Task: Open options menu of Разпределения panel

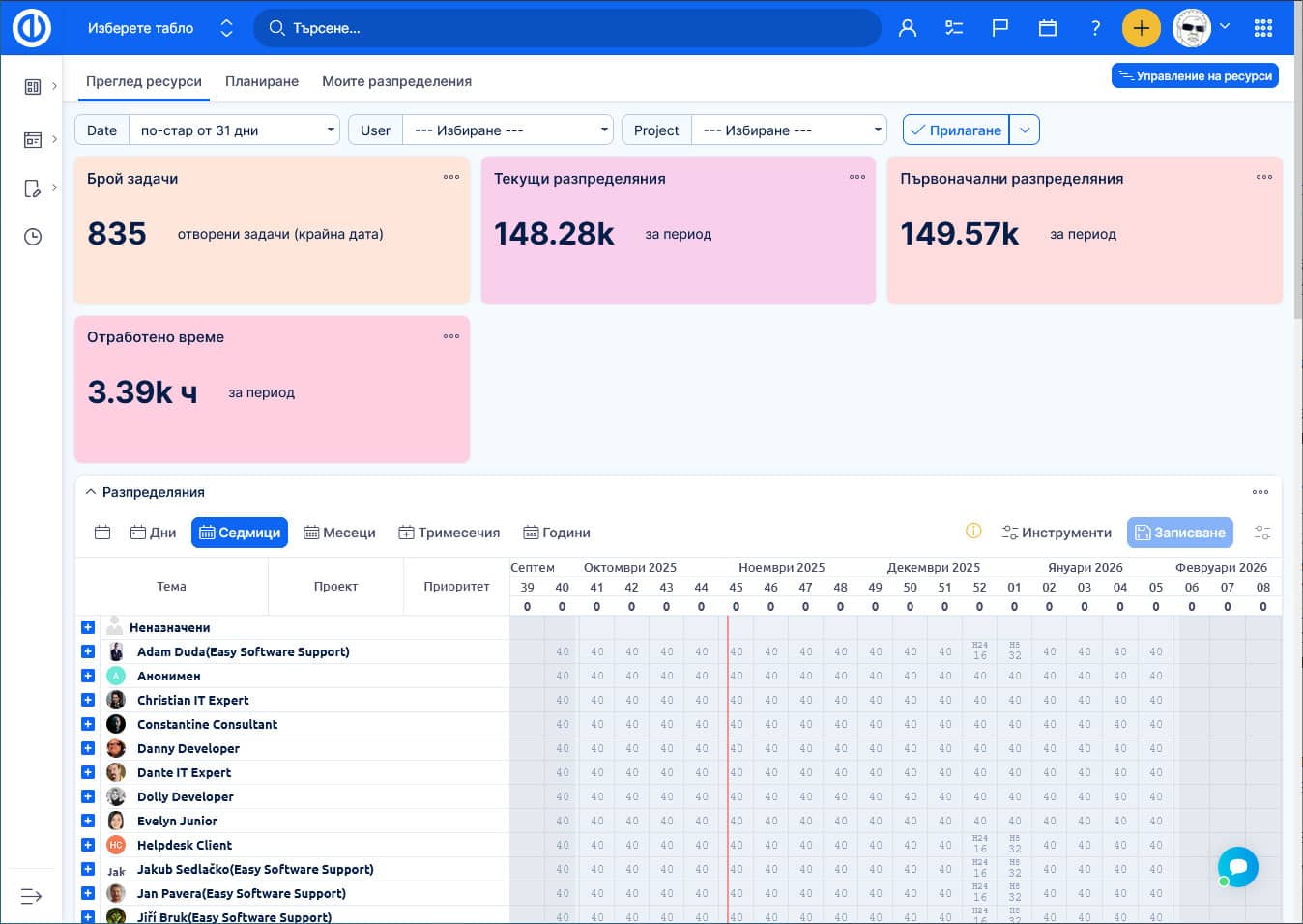Action: point(1260,492)
